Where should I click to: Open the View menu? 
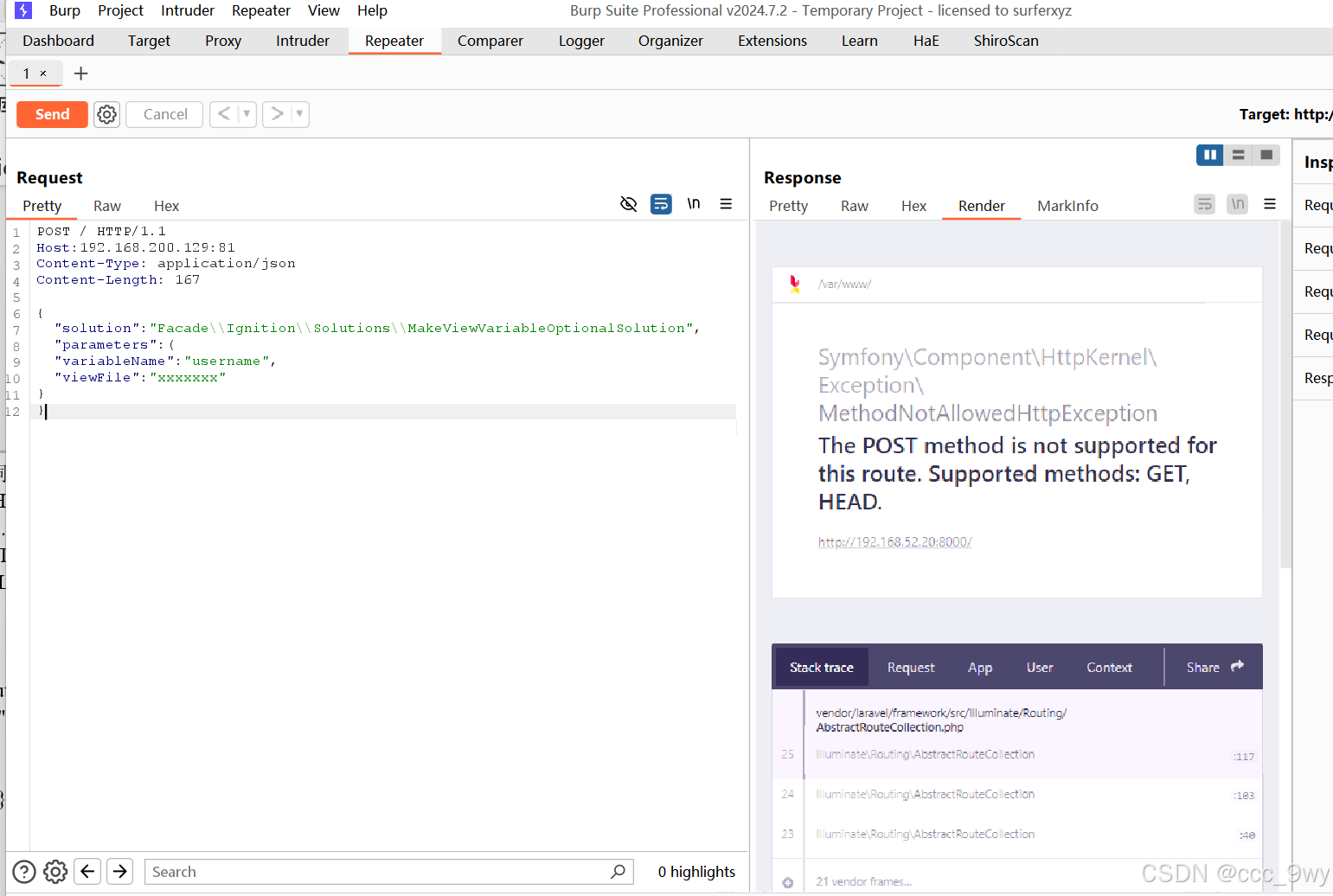tap(324, 10)
